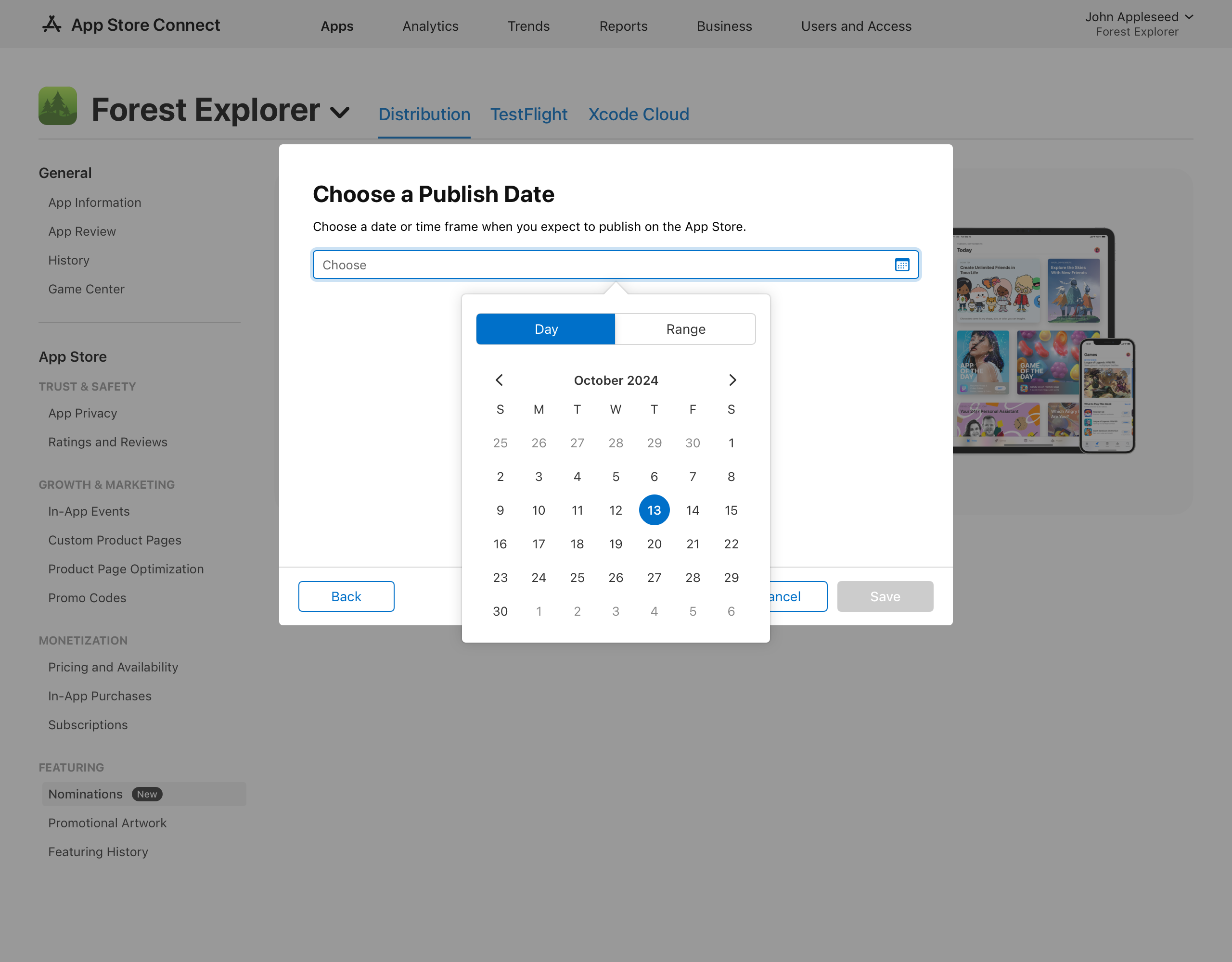
Task: Switch to the TestFlight tab
Action: (529, 113)
